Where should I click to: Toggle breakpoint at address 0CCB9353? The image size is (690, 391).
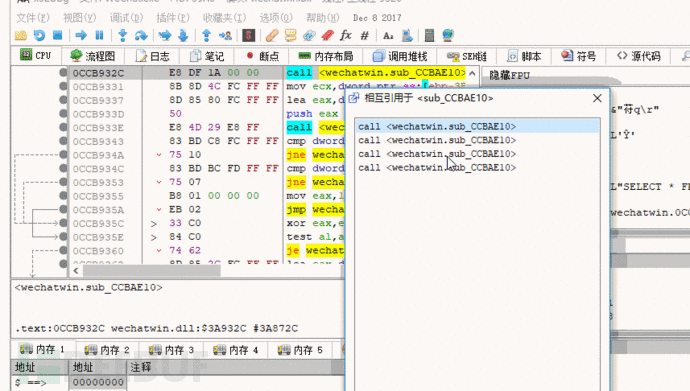(63, 182)
